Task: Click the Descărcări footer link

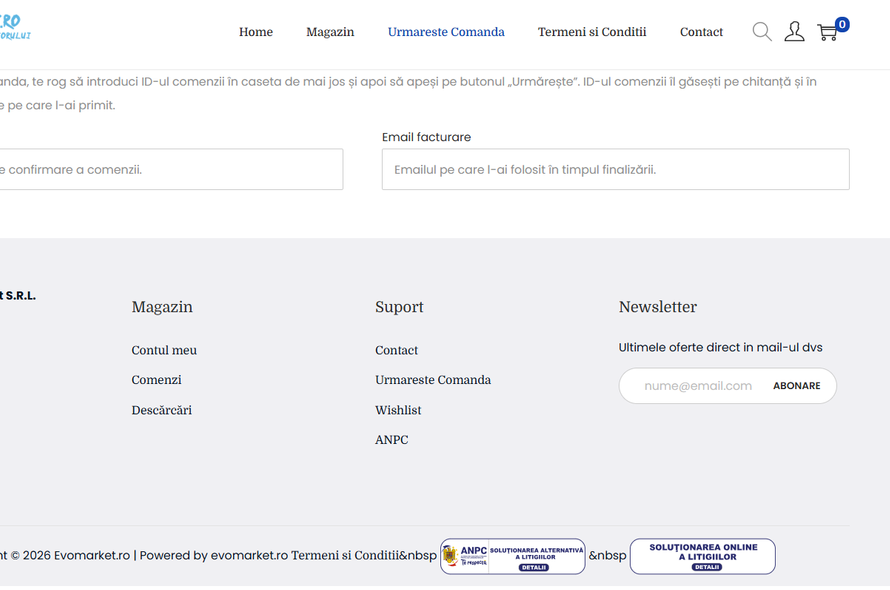Action: coord(161,410)
